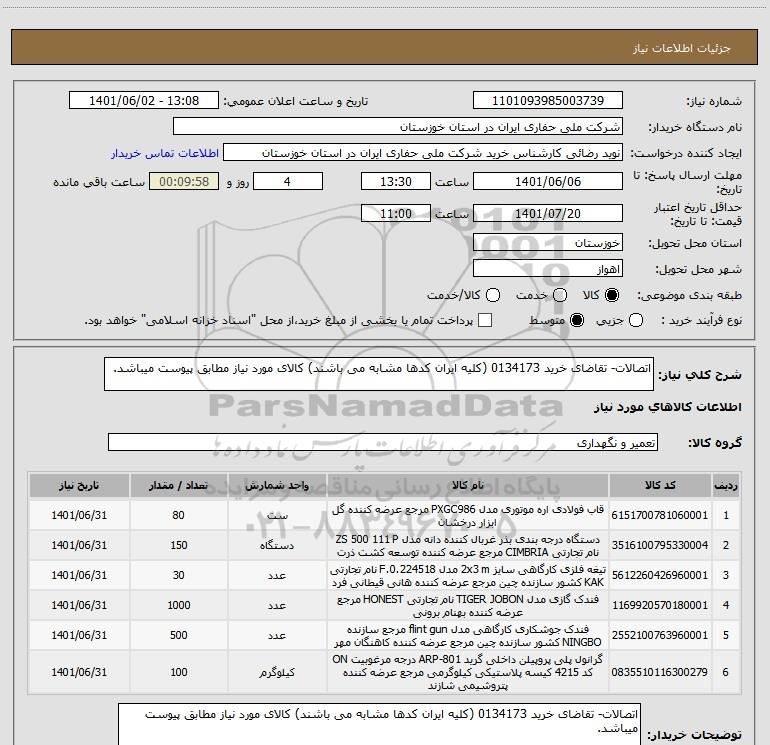
Task: Click quantity 1000 in row 4
Action: (178, 605)
